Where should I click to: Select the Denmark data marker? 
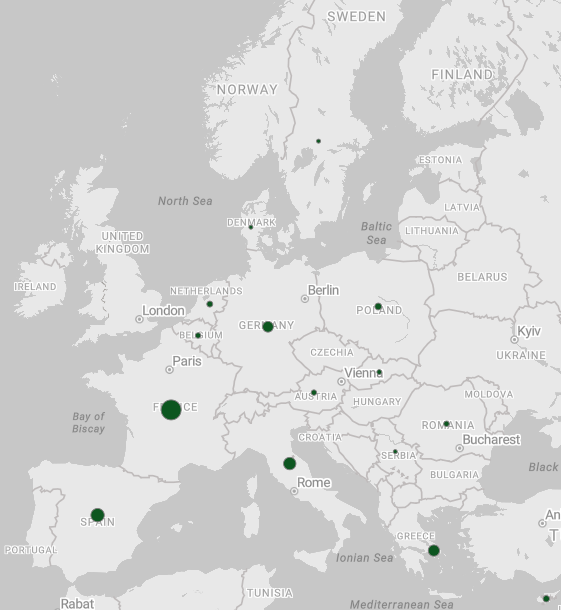coord(251,227)
